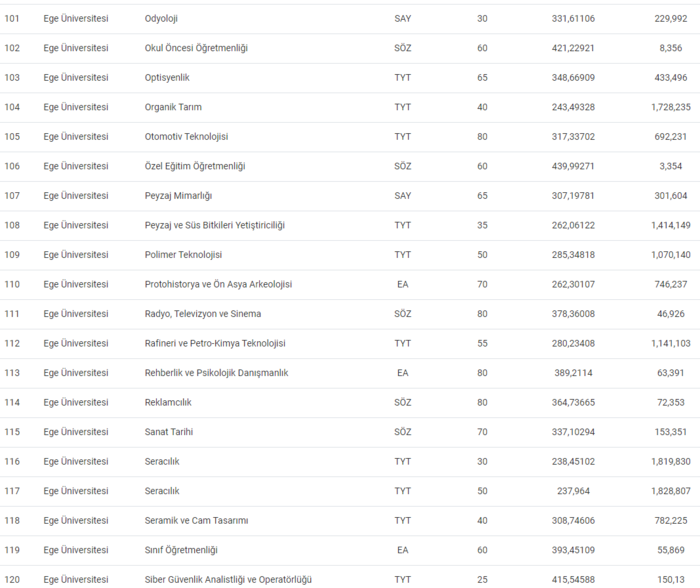Open the Özel Eğitim Öğretmenliği entry

click(195, 166)
